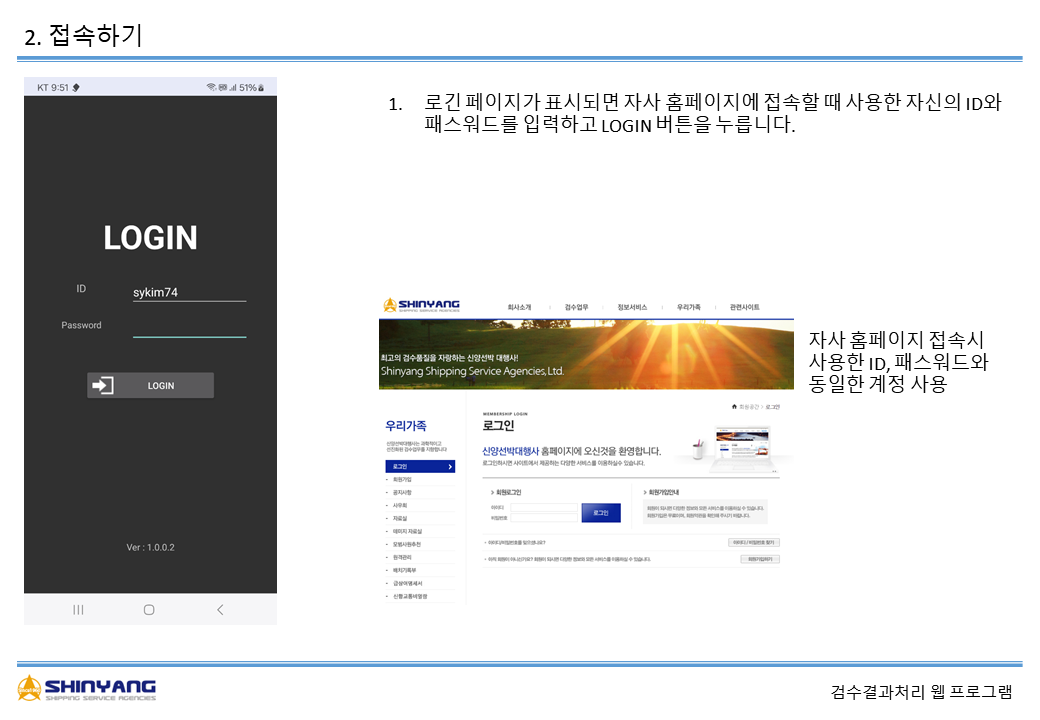
Task: Click the '우리가족' sidebar heading
Action: tap(406, 426)
